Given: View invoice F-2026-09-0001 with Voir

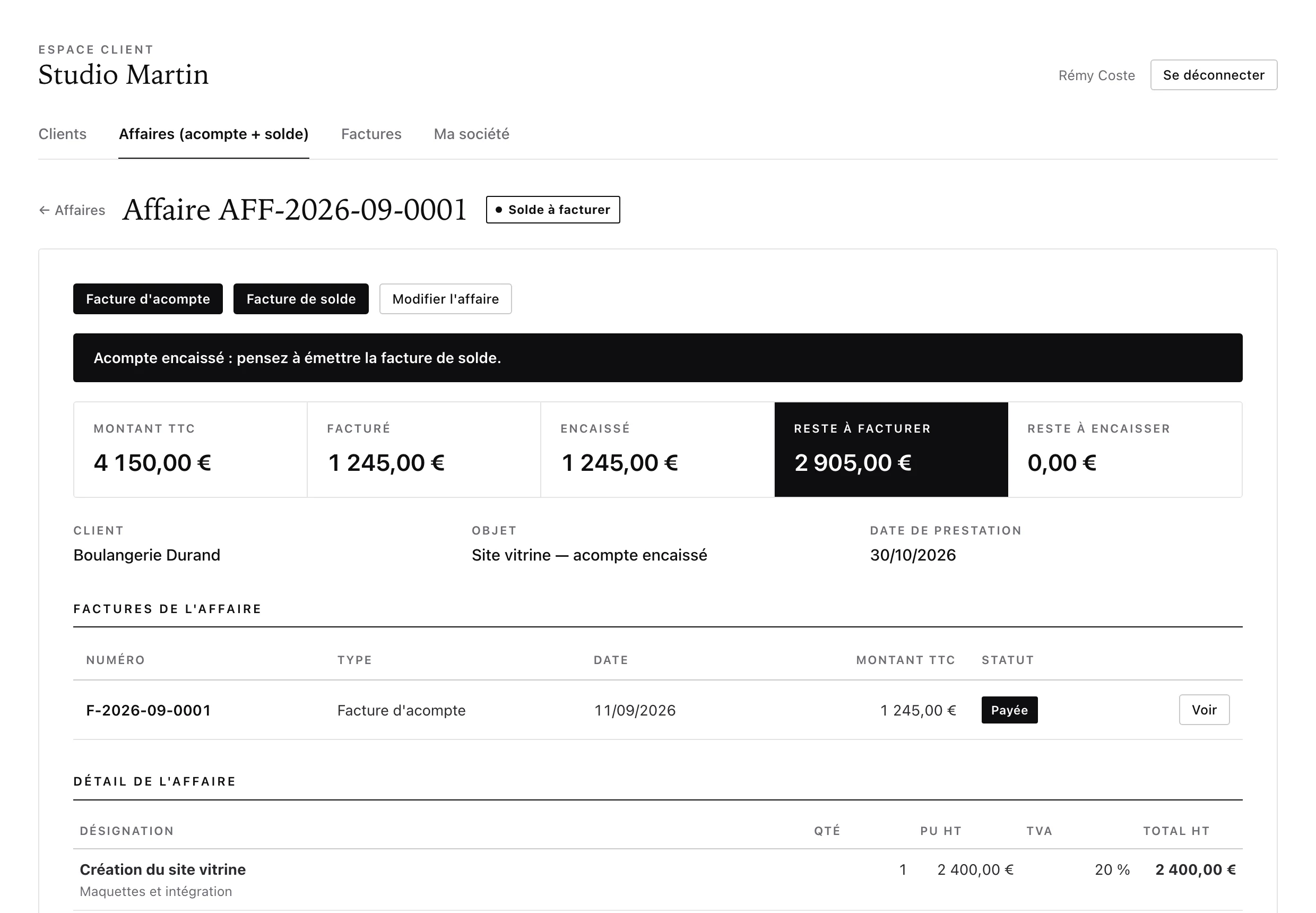Looking at the screenshot, I should (x=1204, y=710).
